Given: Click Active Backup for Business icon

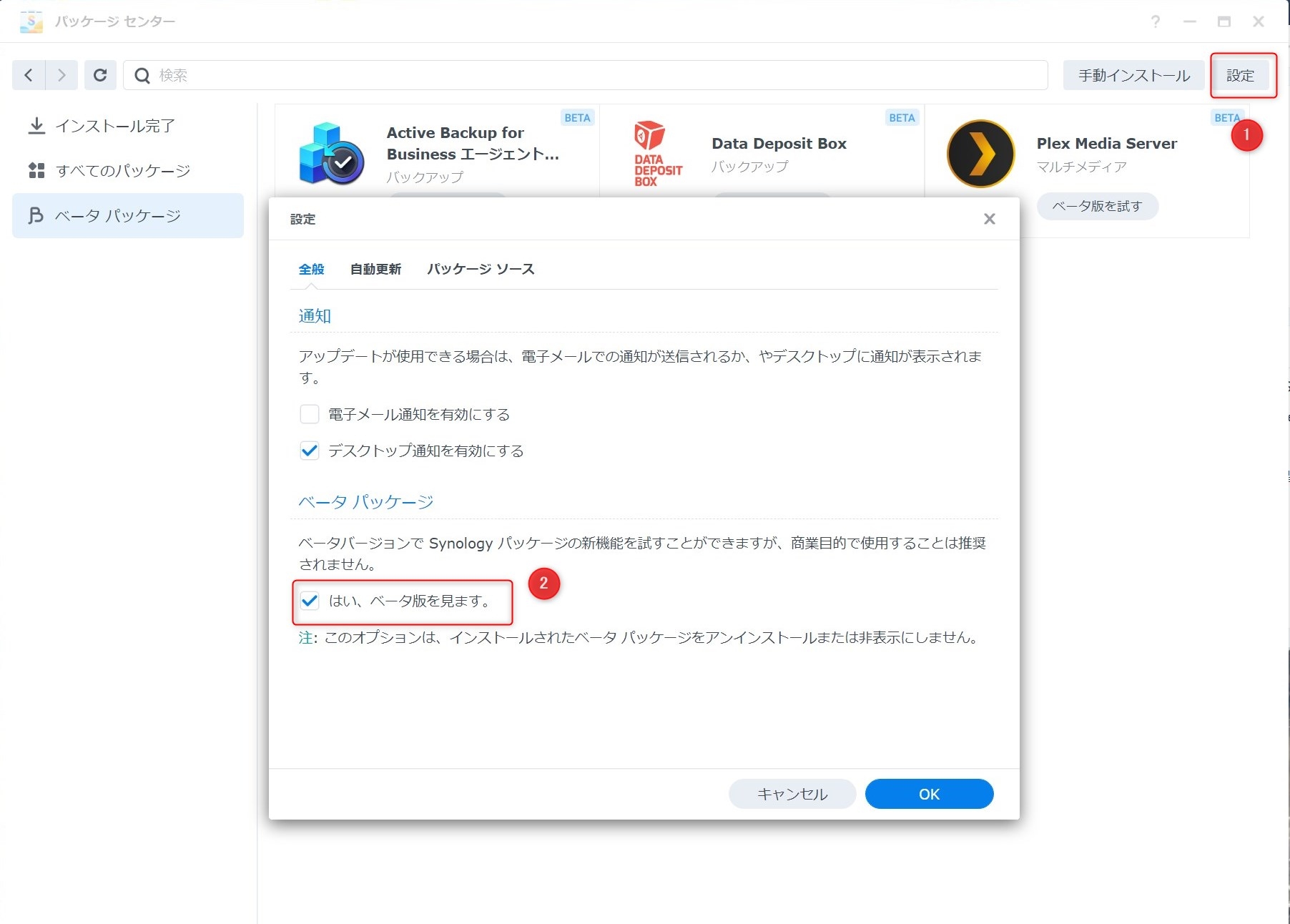Looking at the screenshot, I should point(331,154).
